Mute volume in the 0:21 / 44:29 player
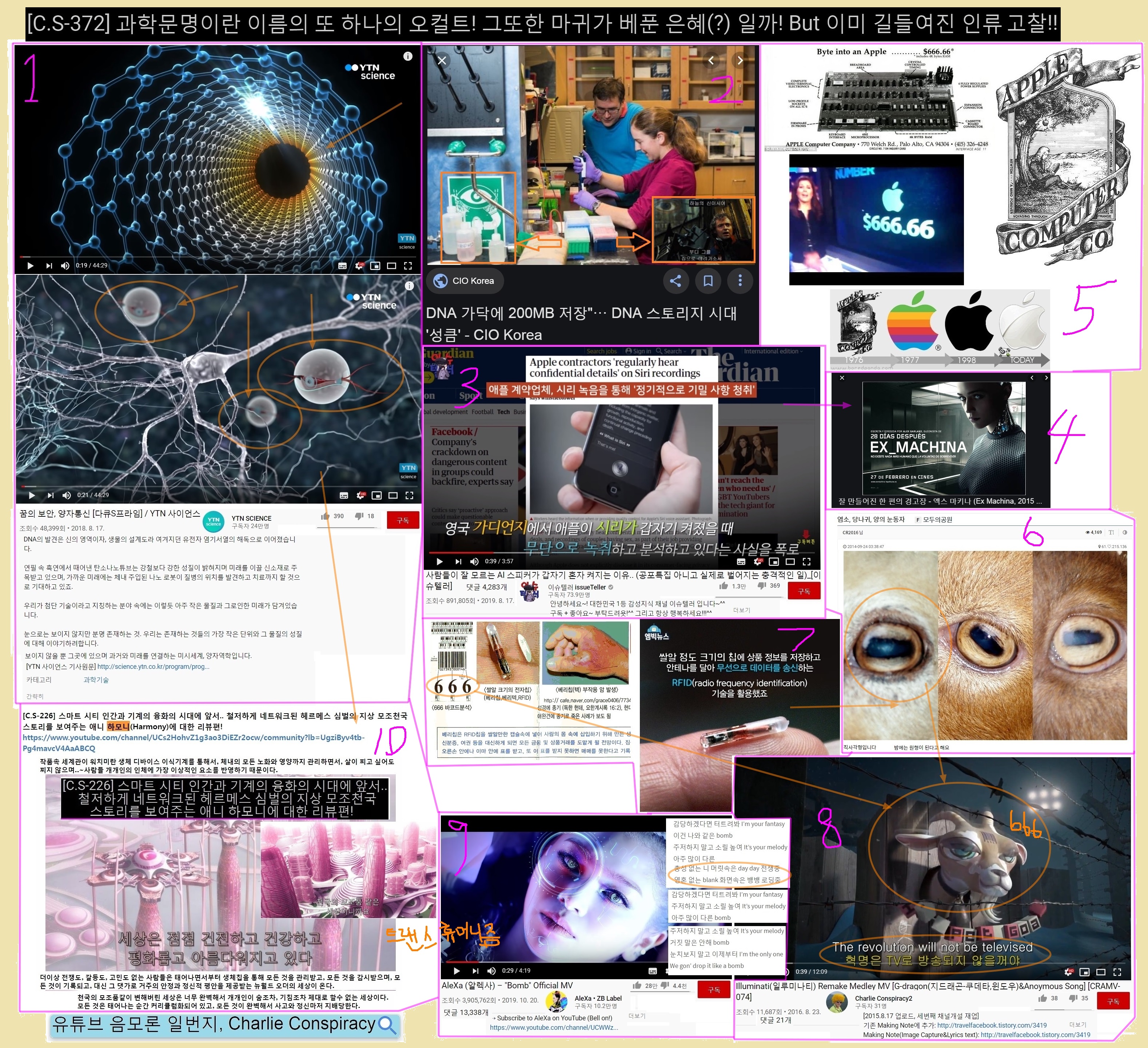The width and height of the screenshot is (1148, 1048). coord(67,495)
